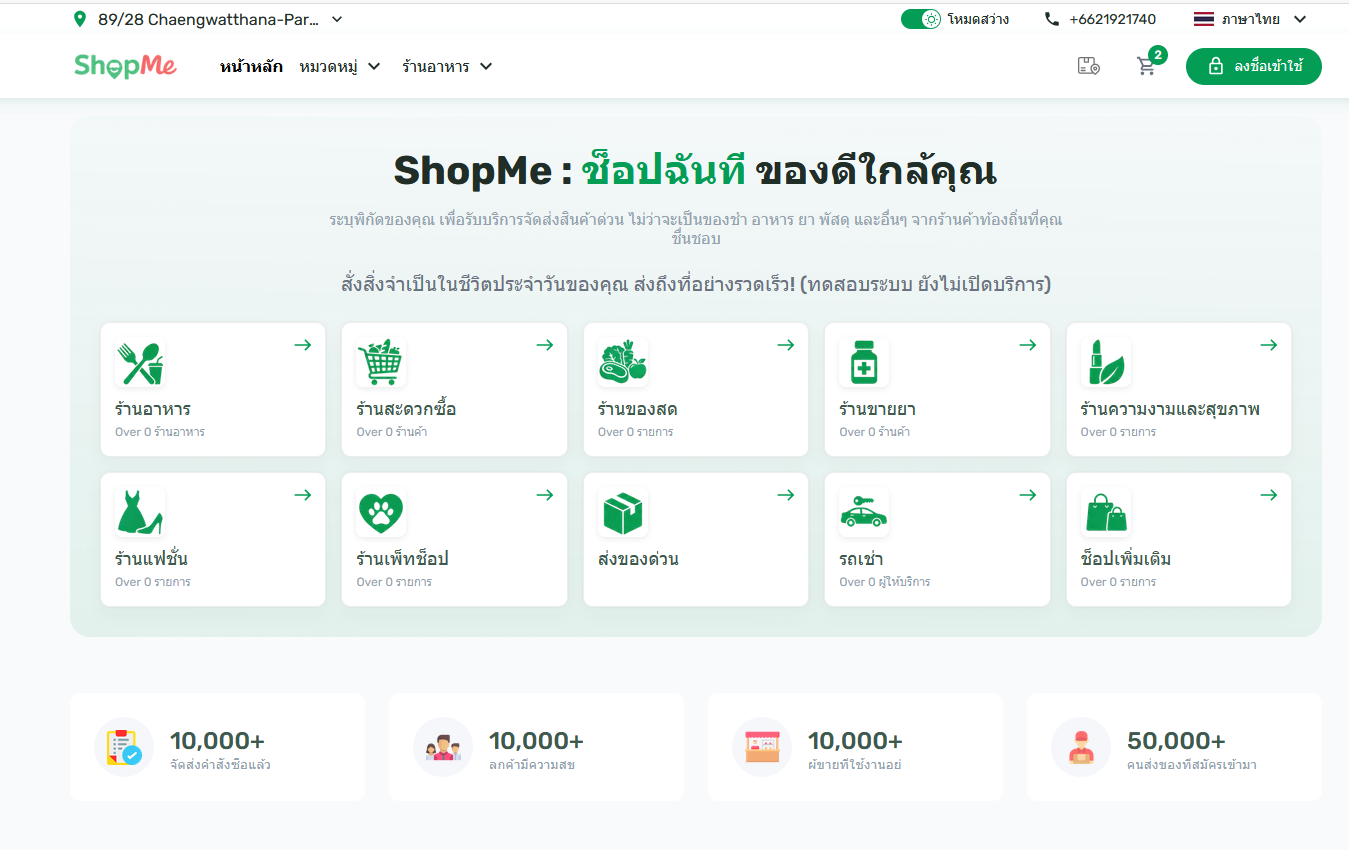Click the 50,000+ statistic text
Screen dimensions: 1349x850
[1176, 741]
